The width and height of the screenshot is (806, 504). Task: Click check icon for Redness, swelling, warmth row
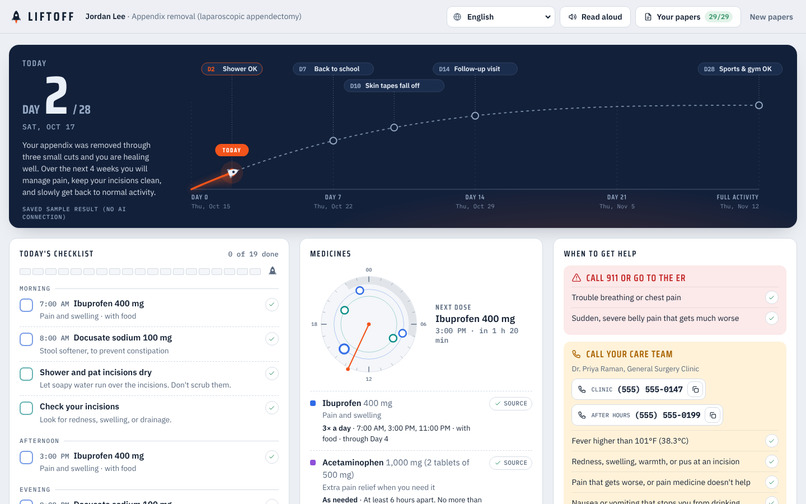[x=771, y=462]
